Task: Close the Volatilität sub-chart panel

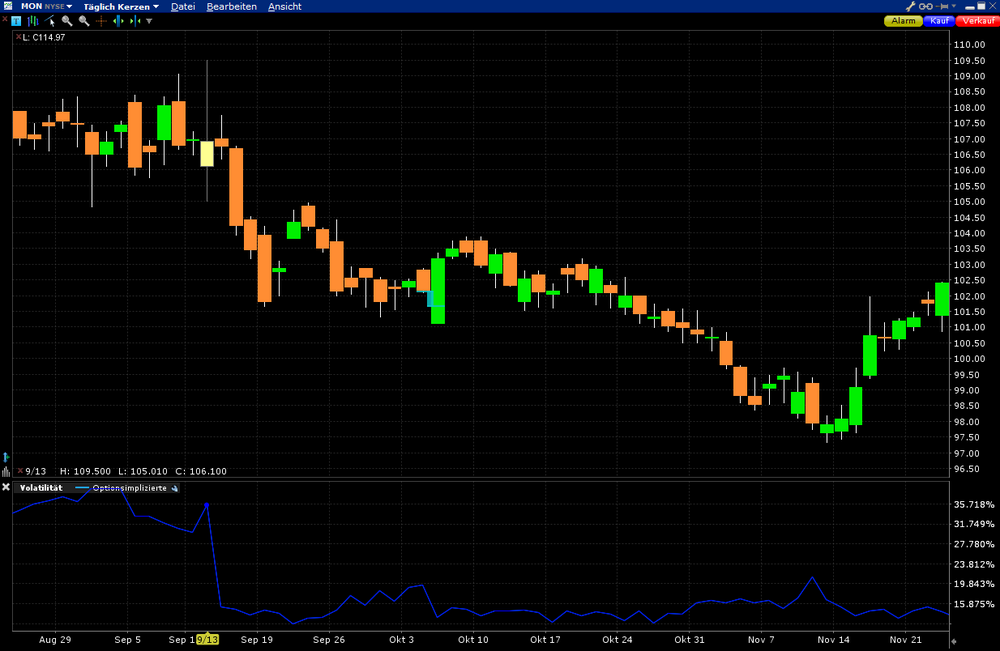Action: (x=6, y=487)
